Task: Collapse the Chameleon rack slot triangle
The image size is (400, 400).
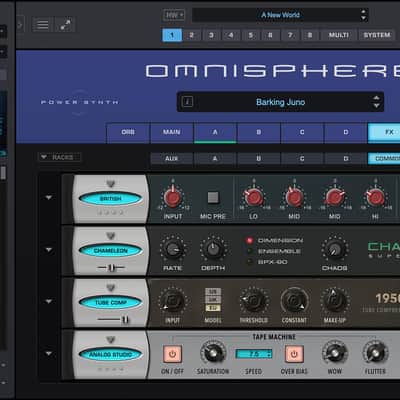Action: tap(49, 250)
